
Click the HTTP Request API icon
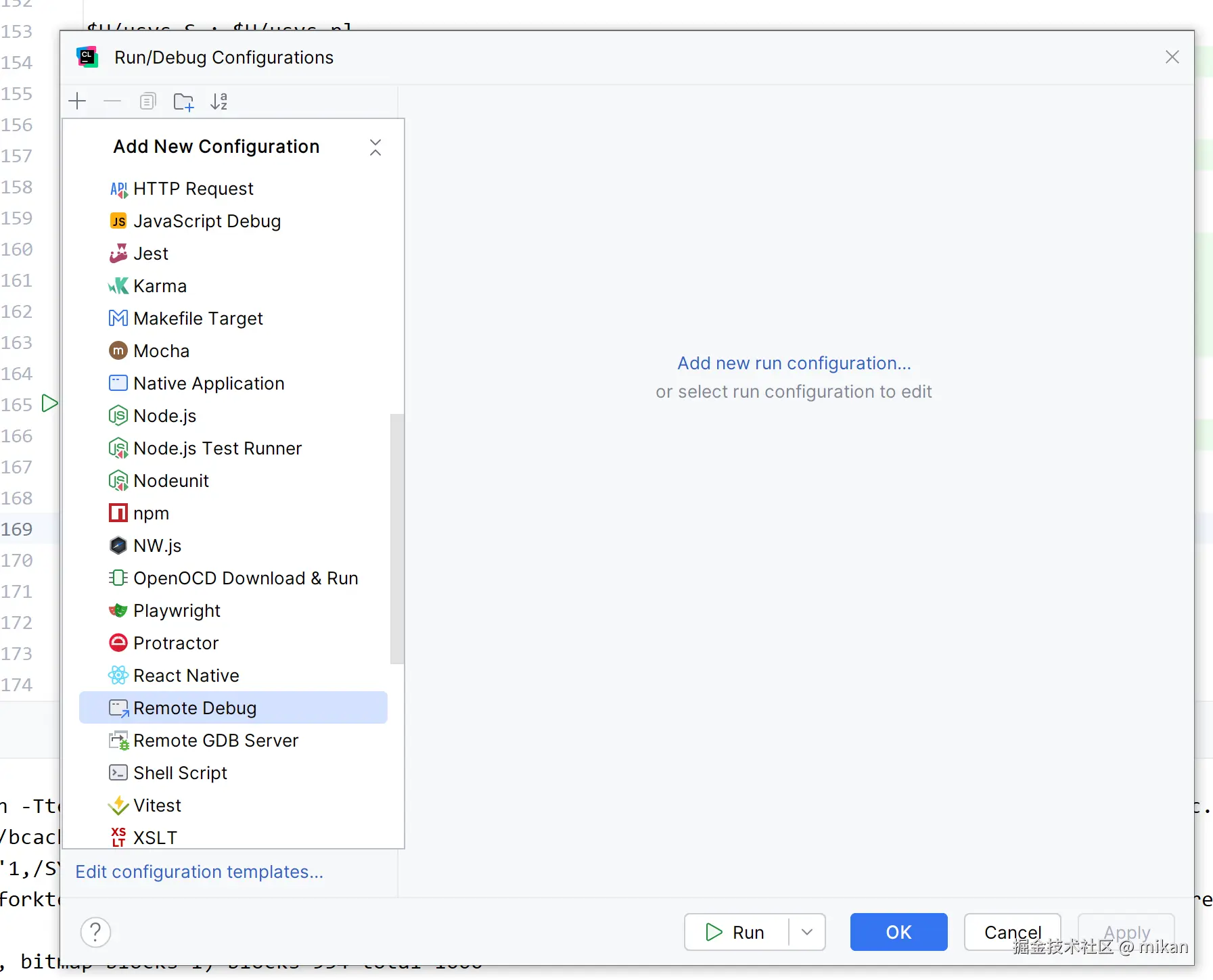pos(118,189)
